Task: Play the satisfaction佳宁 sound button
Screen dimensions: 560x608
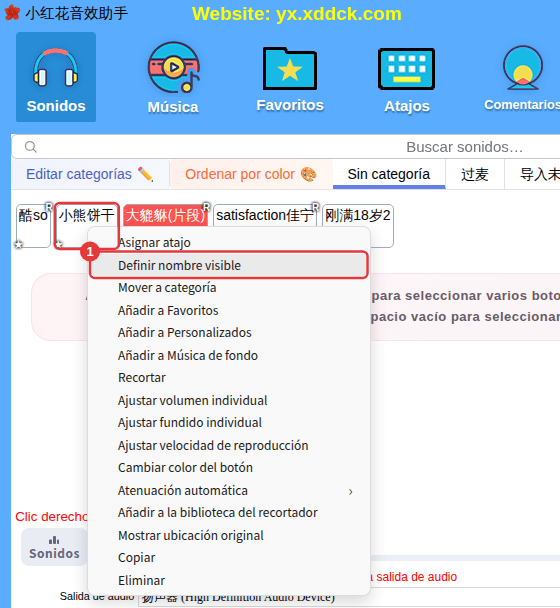Action: pos(265,216)
